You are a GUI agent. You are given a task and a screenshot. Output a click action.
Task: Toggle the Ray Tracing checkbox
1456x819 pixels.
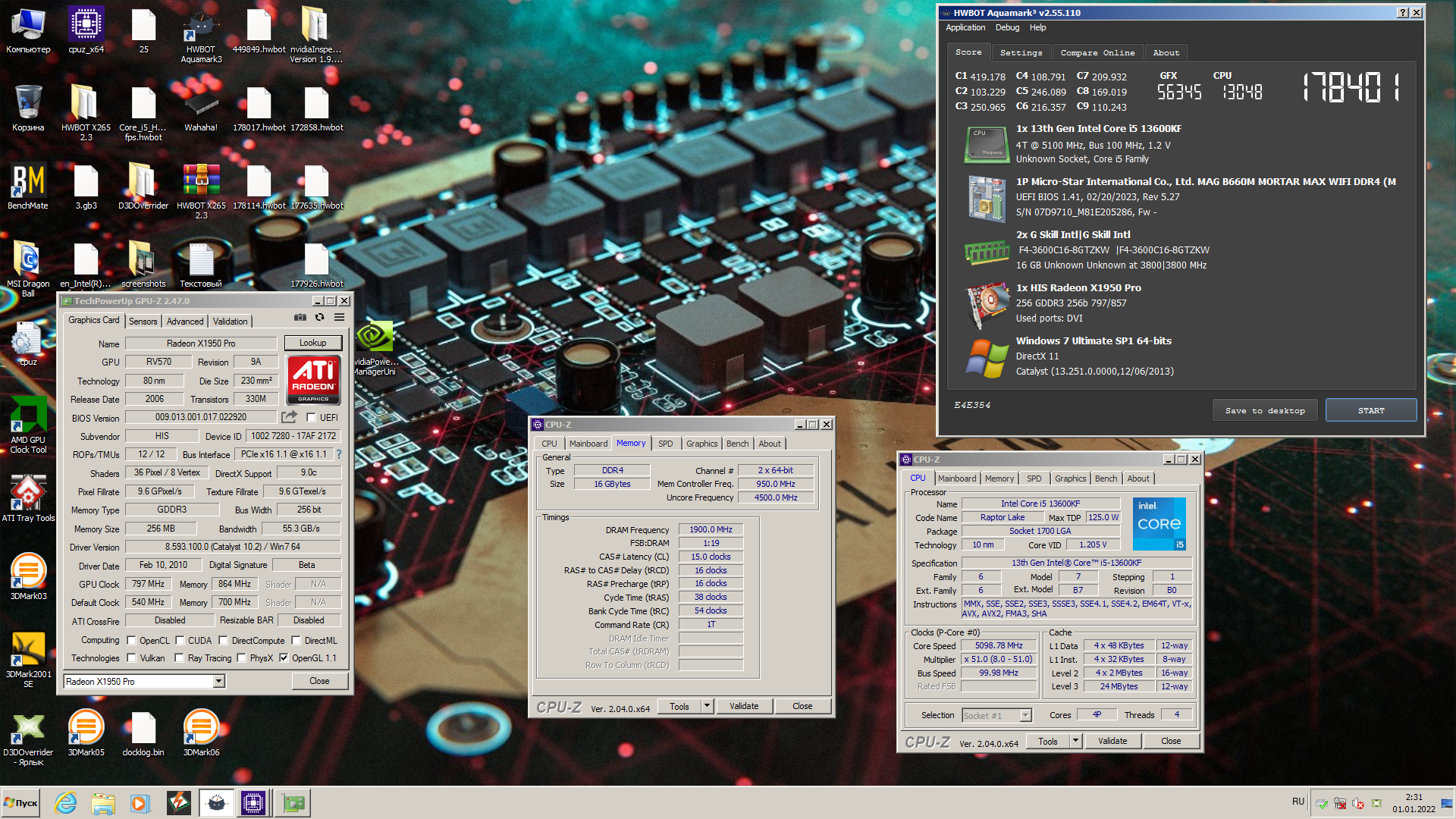click(180, 657)
